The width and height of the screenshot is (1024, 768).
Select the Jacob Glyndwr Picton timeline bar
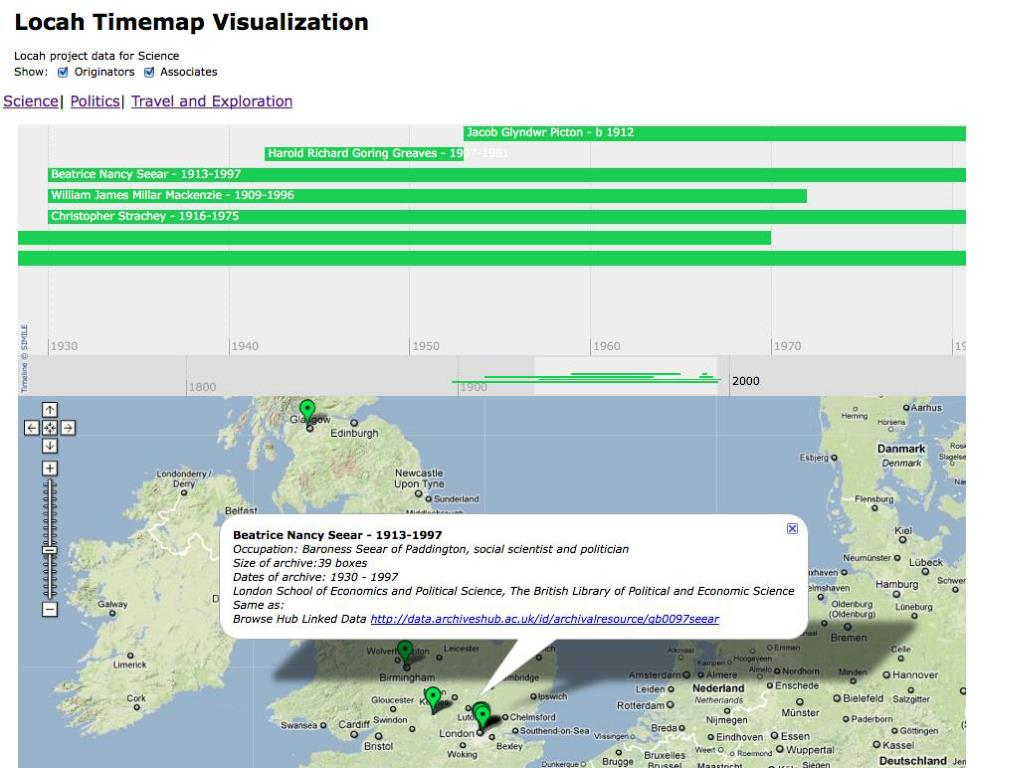(x=714, y=133)
